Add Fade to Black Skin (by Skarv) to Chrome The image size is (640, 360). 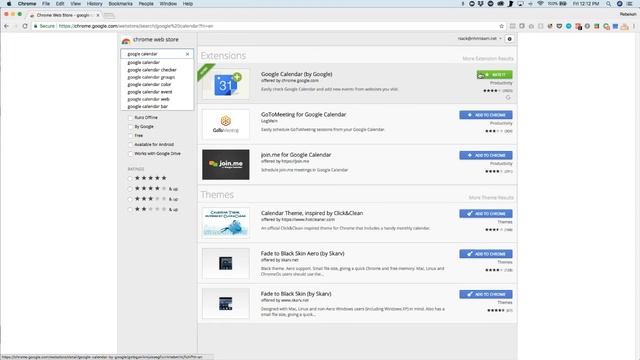486,294
